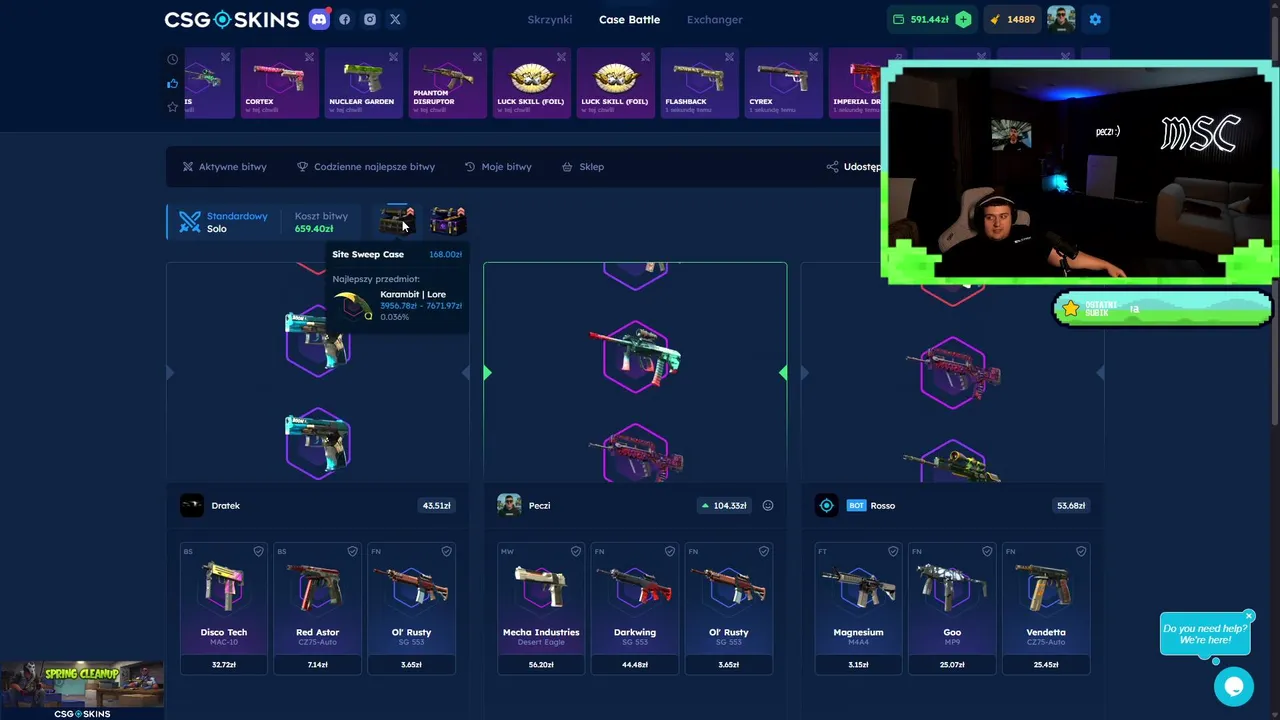Open the Cyrex drop card

coord(783,83)
